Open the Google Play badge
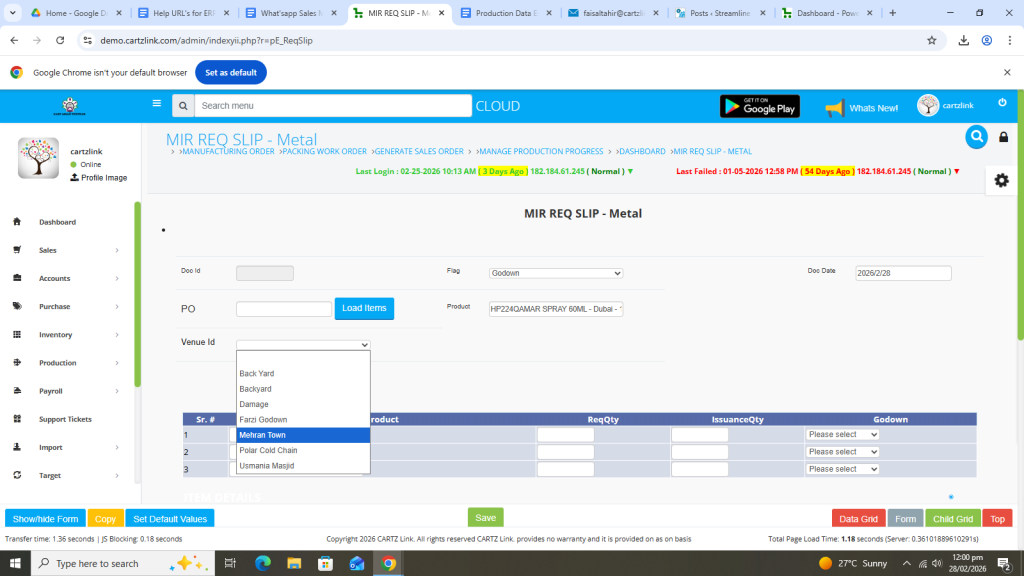 pos(759,106)
